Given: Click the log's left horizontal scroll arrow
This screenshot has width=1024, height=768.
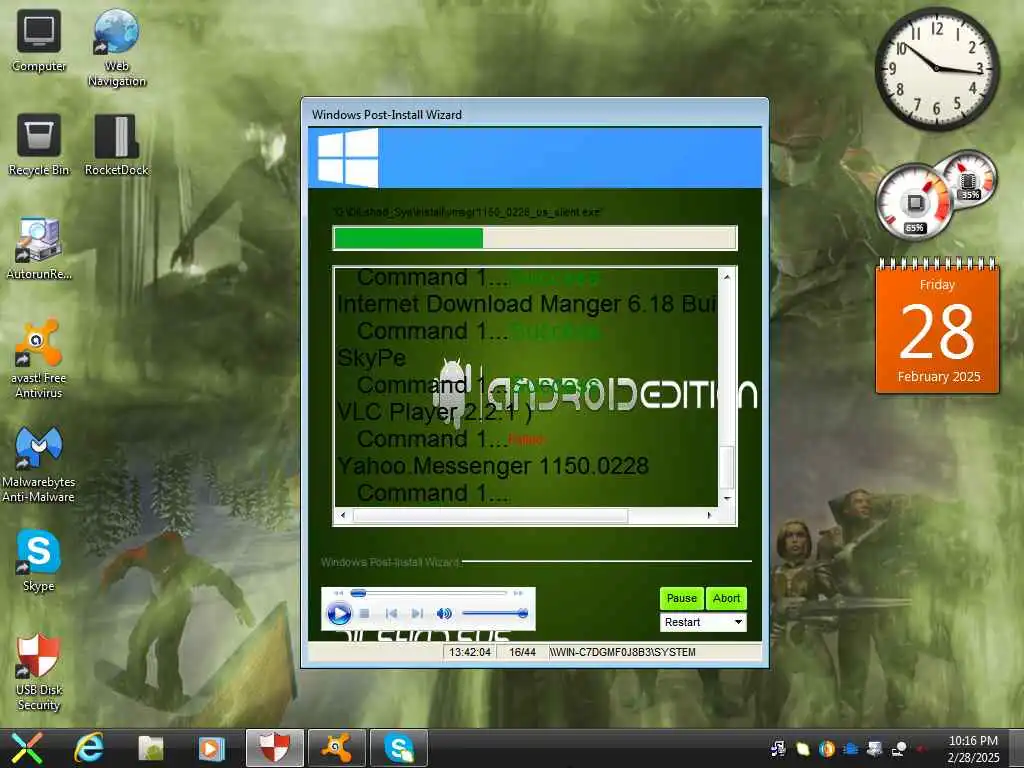Looking at the screenshot, I should pos(343,516).
